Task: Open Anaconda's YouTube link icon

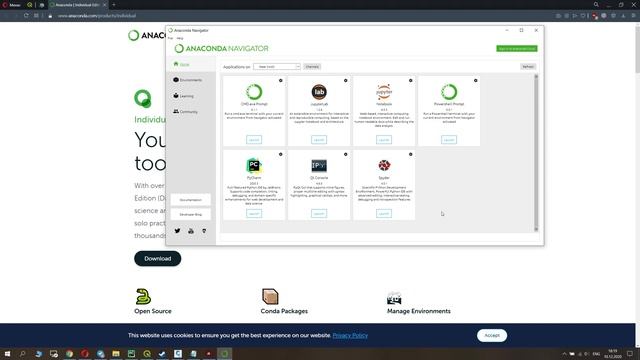Action: [191, 231]
